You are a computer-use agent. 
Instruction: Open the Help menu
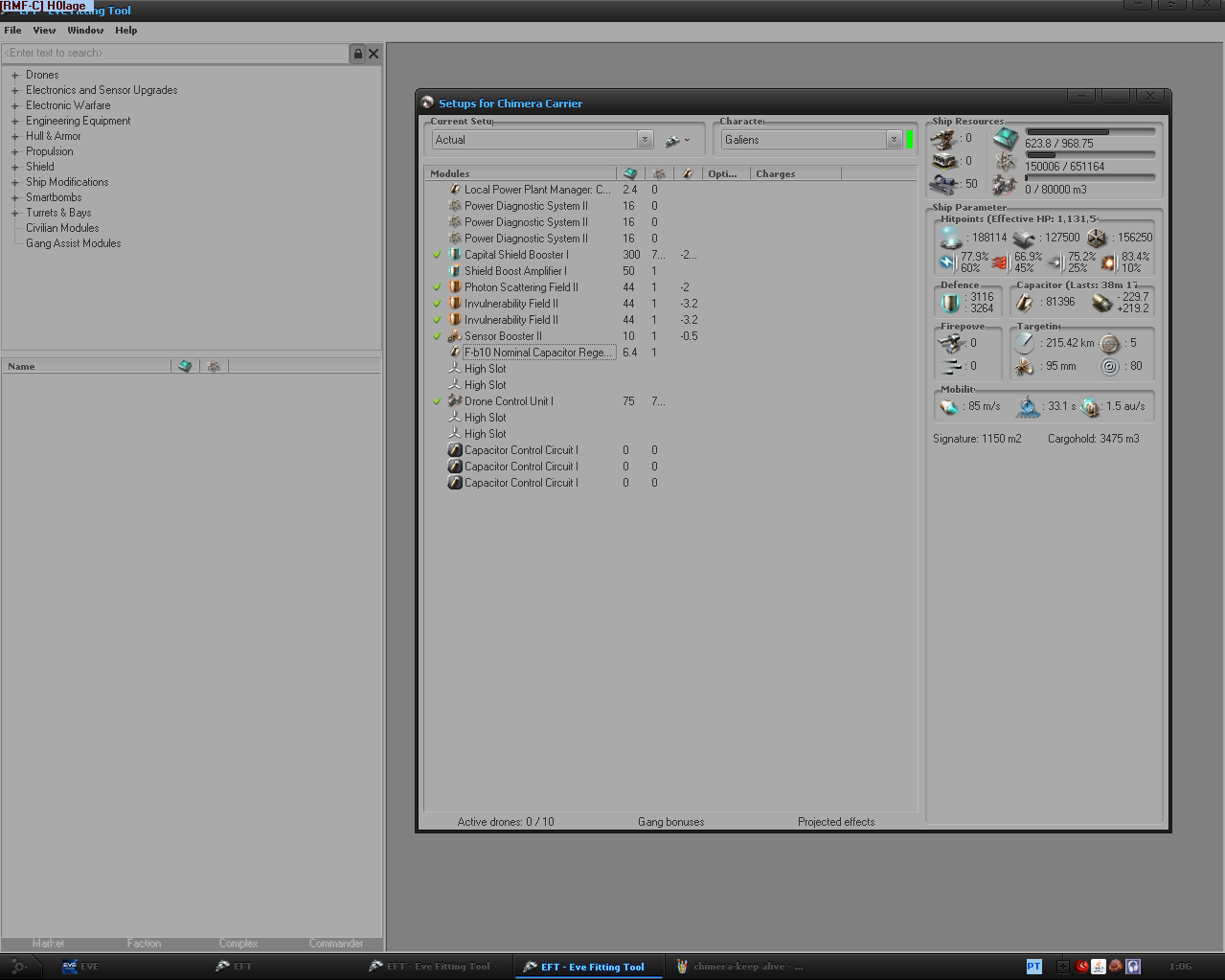click(126, 31)
